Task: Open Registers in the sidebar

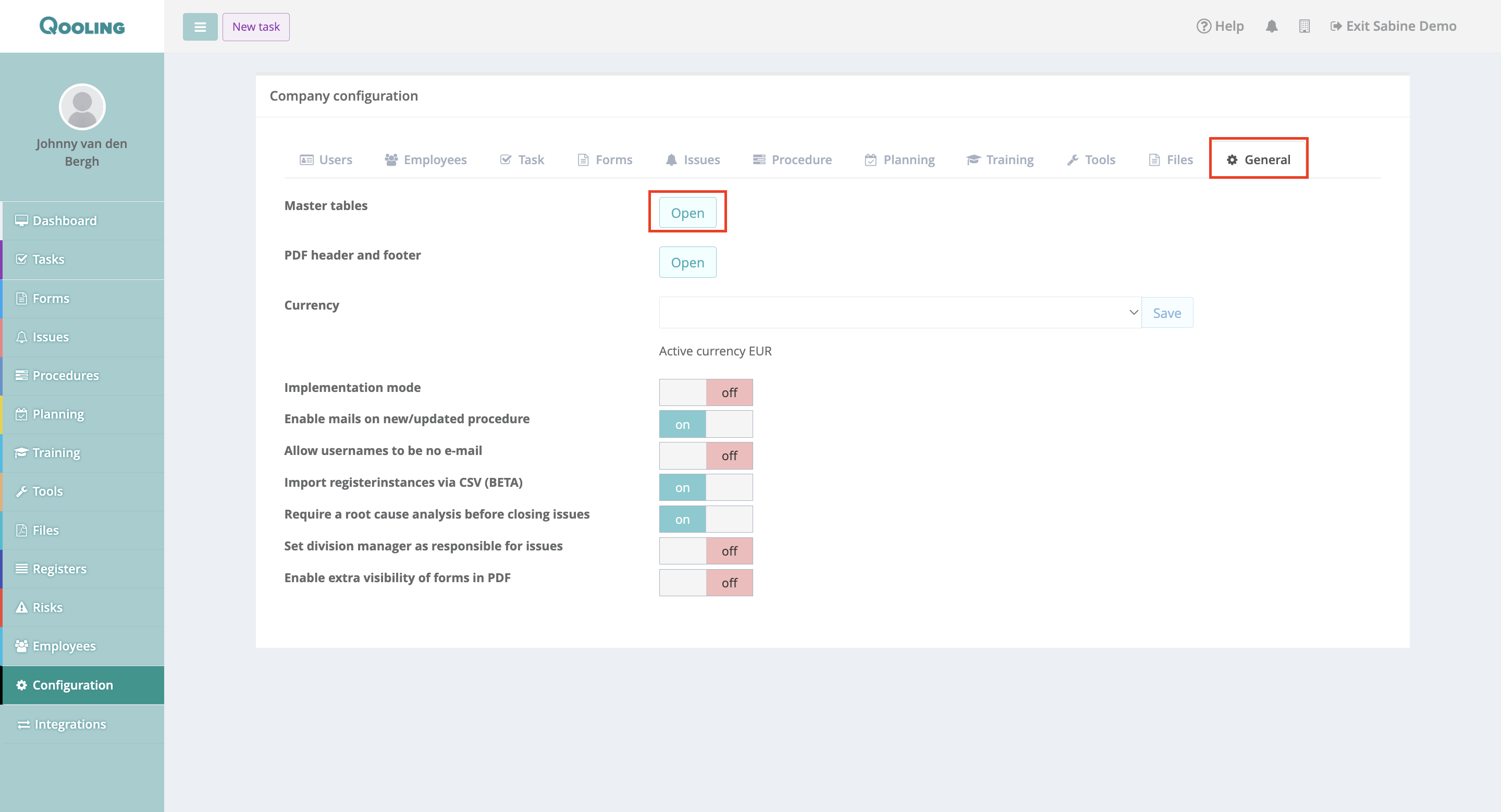Action: [59, 569]
